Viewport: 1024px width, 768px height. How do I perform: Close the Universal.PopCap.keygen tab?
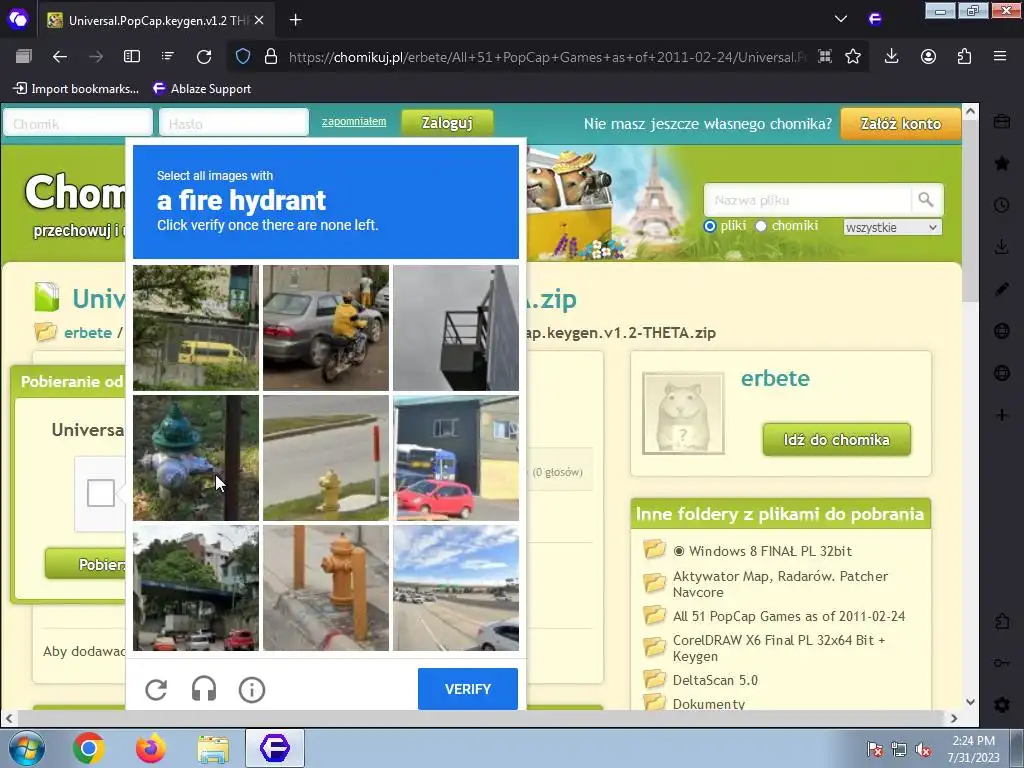pos(259,20)
